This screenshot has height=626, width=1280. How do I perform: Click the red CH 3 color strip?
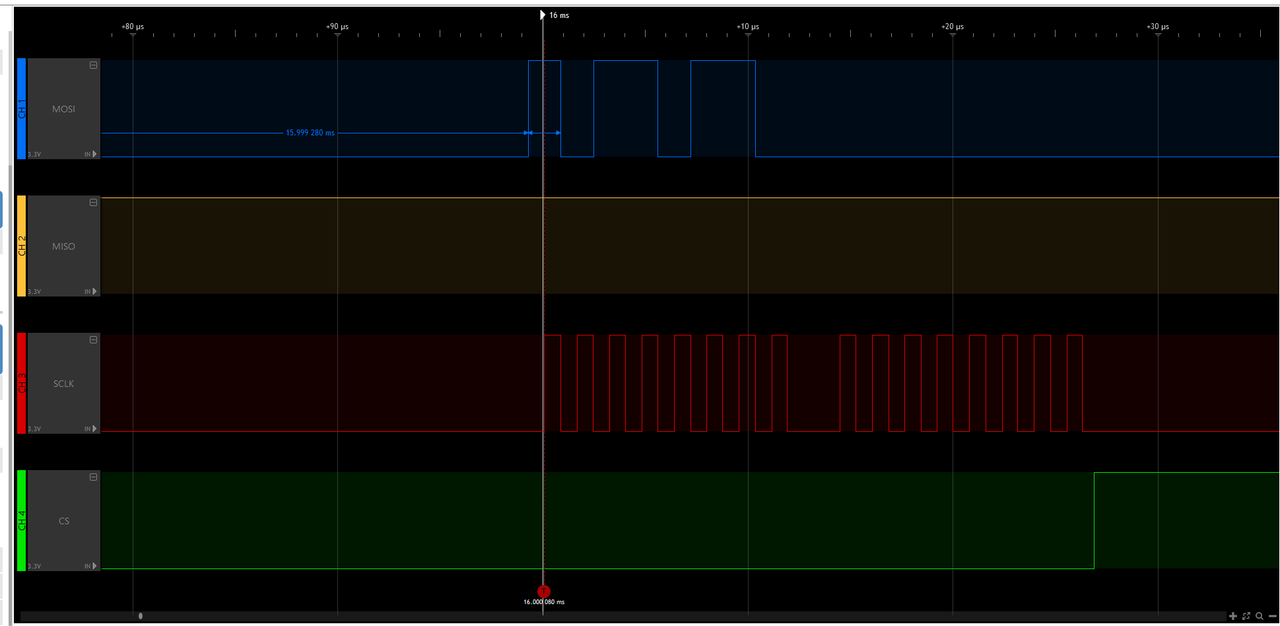21,383
